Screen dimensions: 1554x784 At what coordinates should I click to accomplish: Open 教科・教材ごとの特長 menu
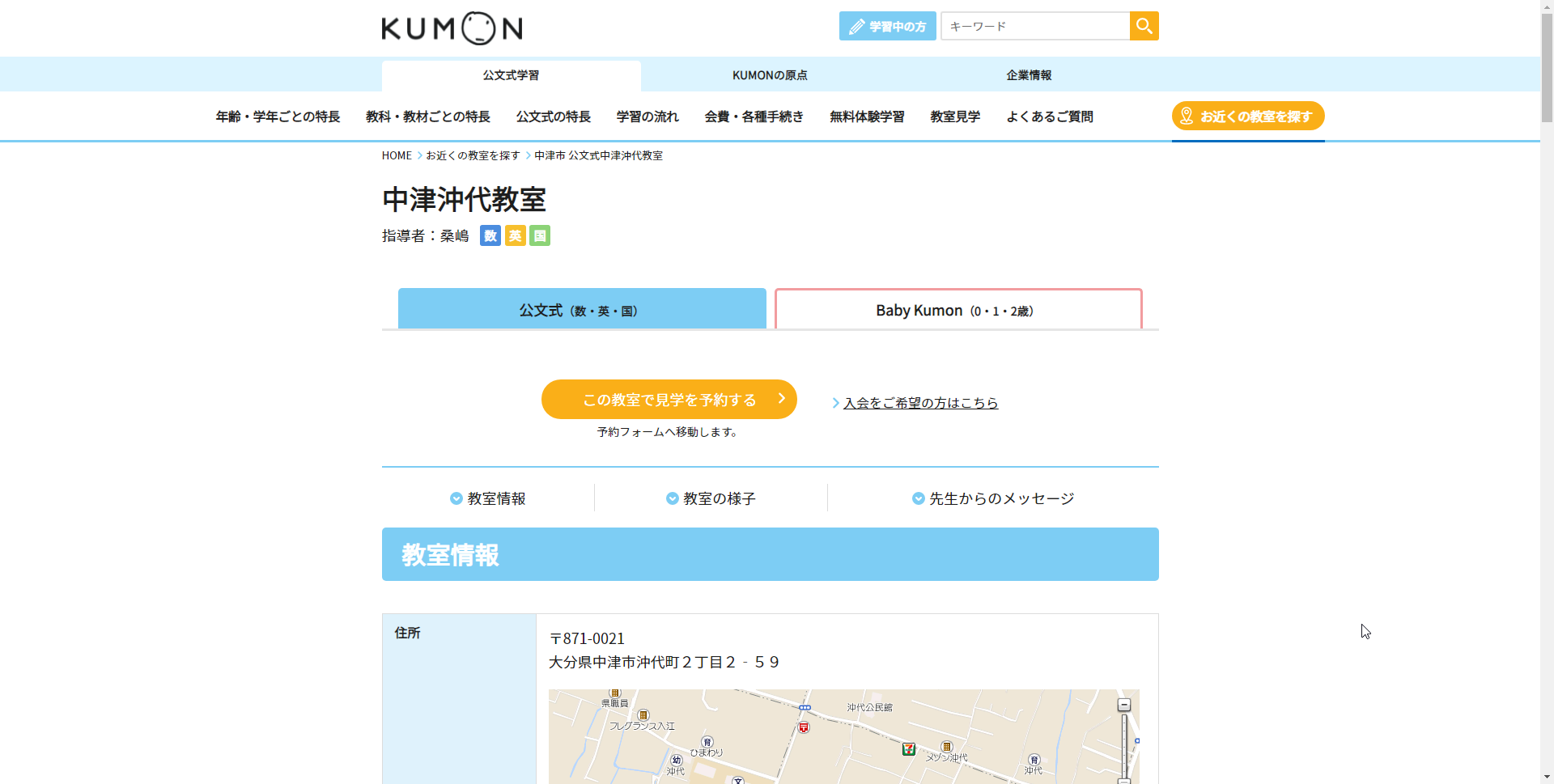coord(428,117)
